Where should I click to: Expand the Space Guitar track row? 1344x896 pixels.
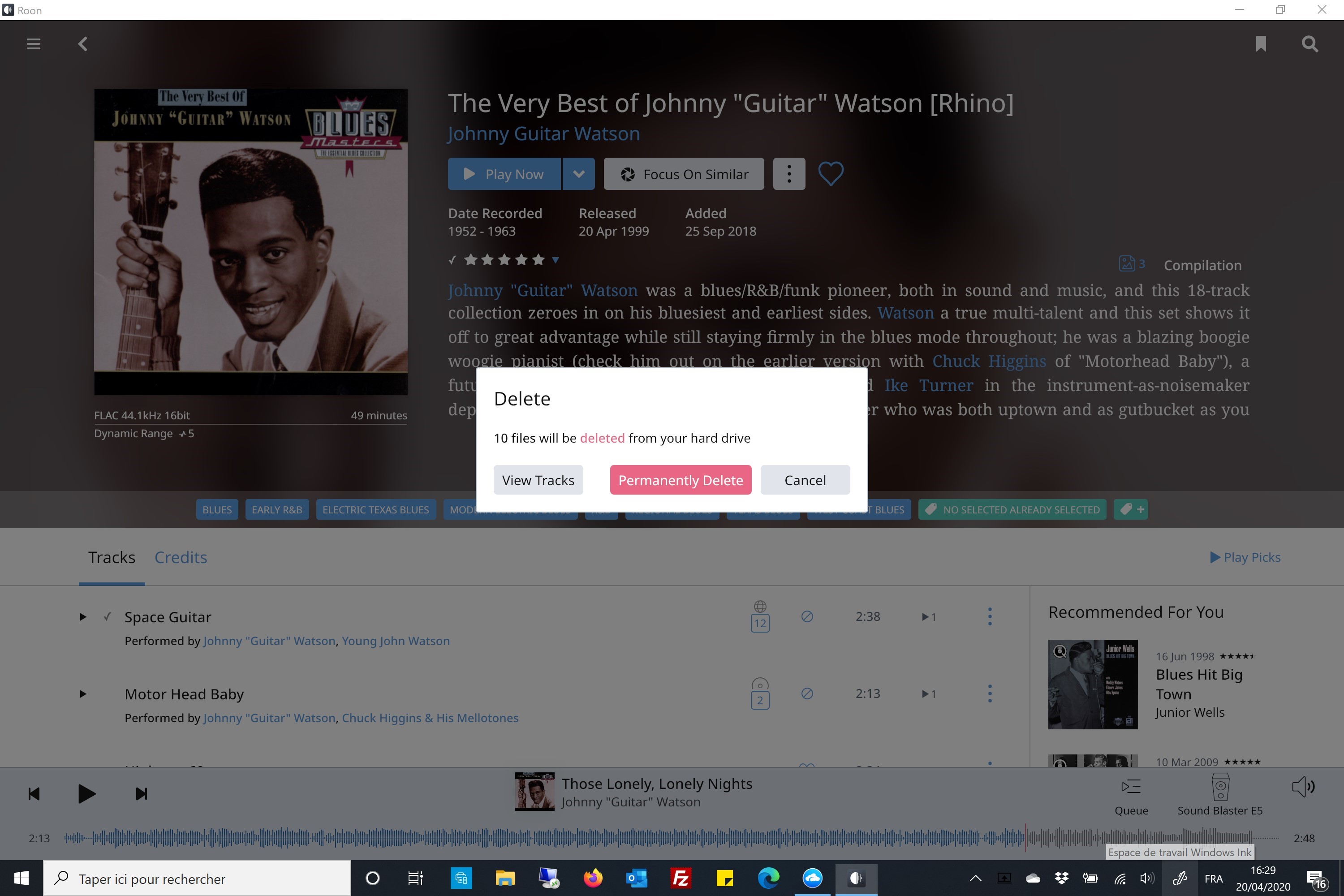pos(83,616)
